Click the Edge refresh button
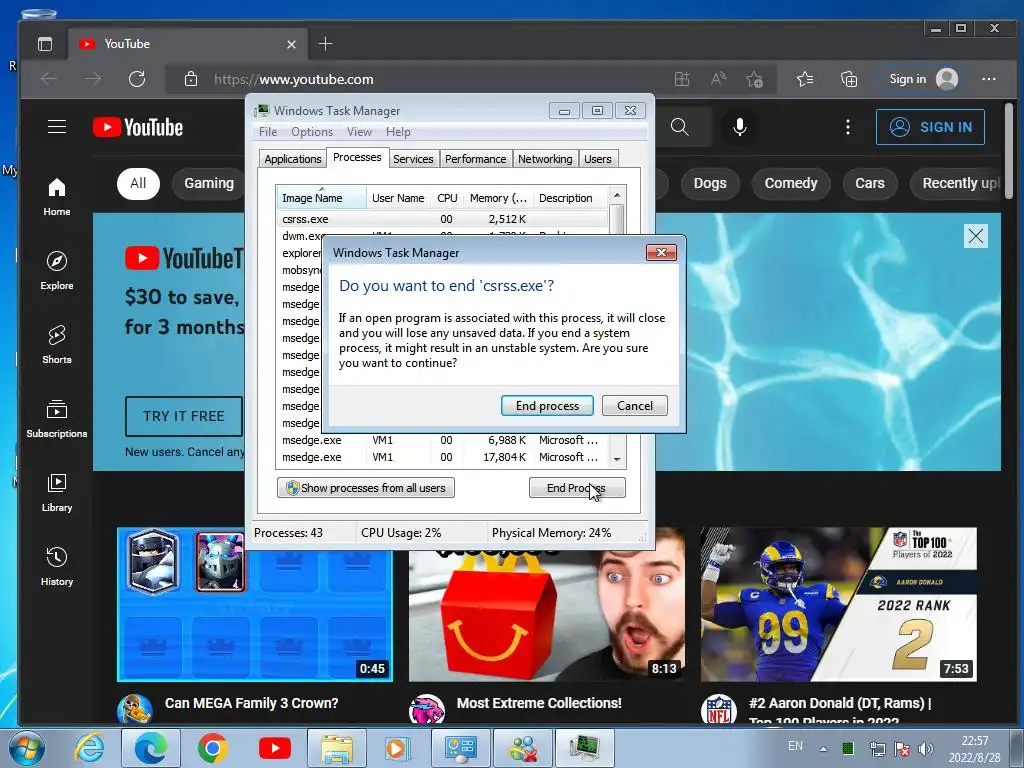This screenshot has width=1024, height=768. pyautogui.click(x=137, y=79)
